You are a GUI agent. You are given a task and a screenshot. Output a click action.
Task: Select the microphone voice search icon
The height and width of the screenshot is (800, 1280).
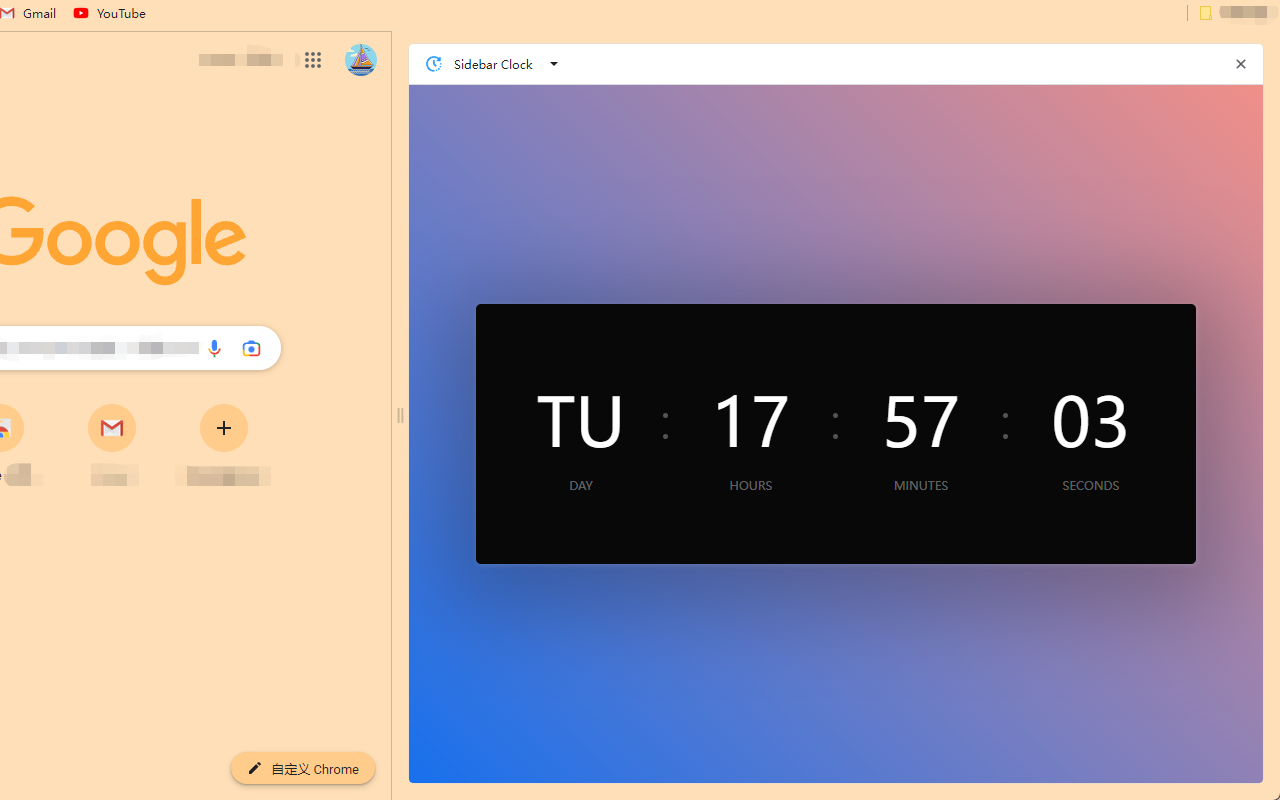214,348
